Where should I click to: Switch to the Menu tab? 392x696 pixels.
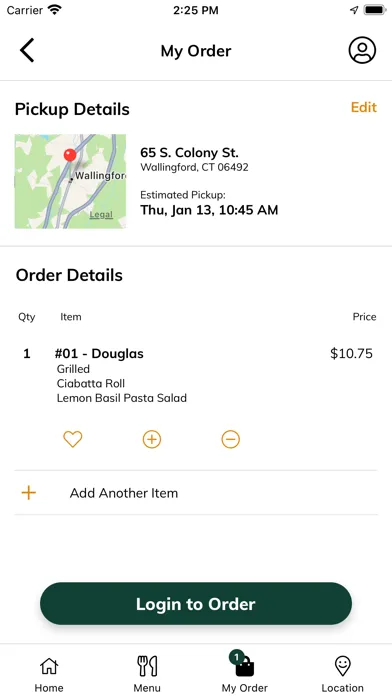pos(147,674)
